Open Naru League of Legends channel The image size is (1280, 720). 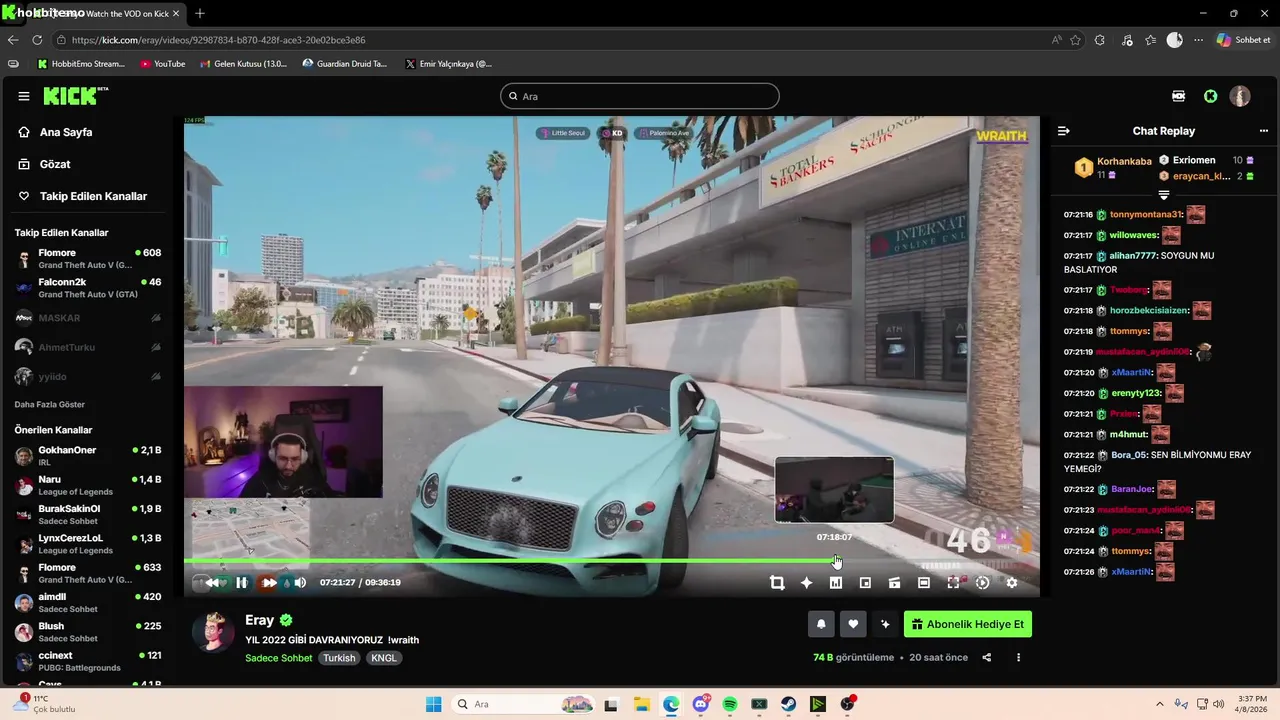pos(88,485)
